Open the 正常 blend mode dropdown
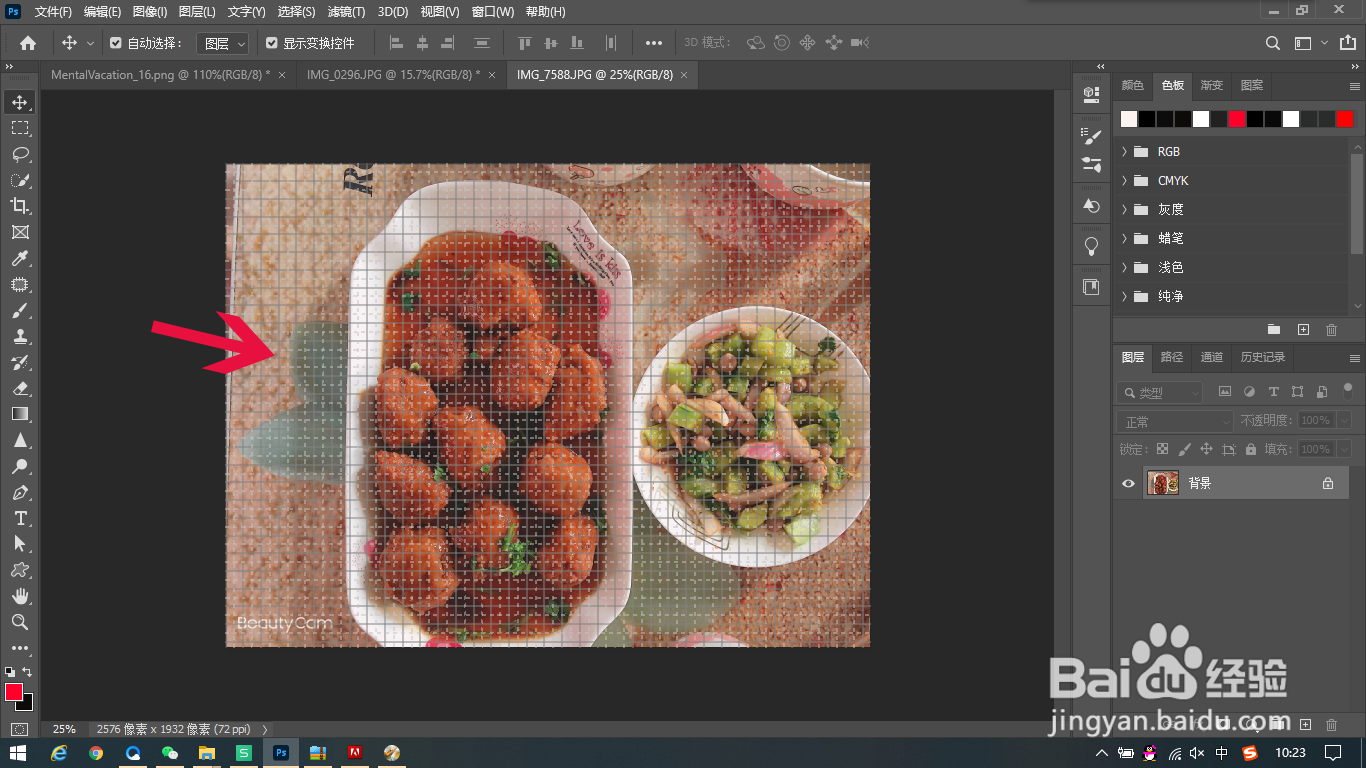This screenshot has height=768, width=1366. (1175, 421)
